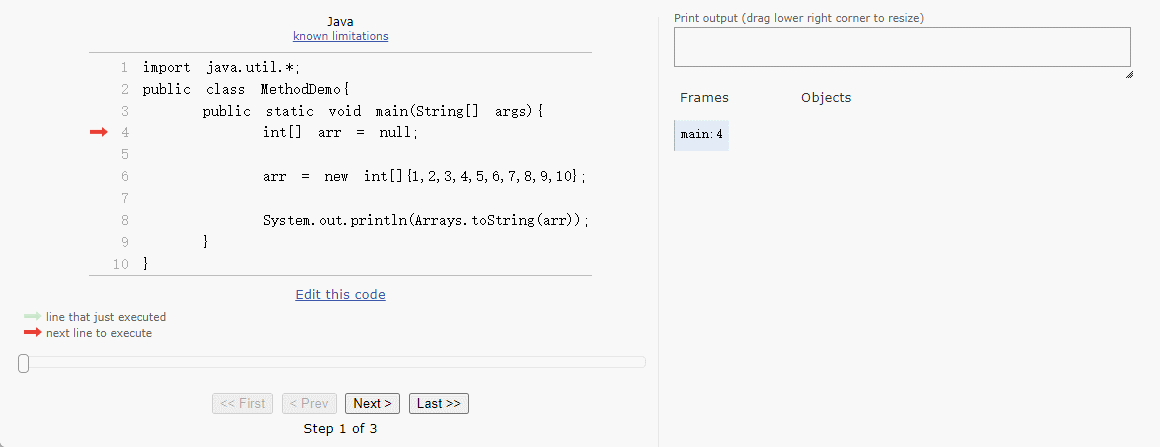Click the print output resize corner handle
This screenshot has width=1160, height=447.
(1128, 74)
